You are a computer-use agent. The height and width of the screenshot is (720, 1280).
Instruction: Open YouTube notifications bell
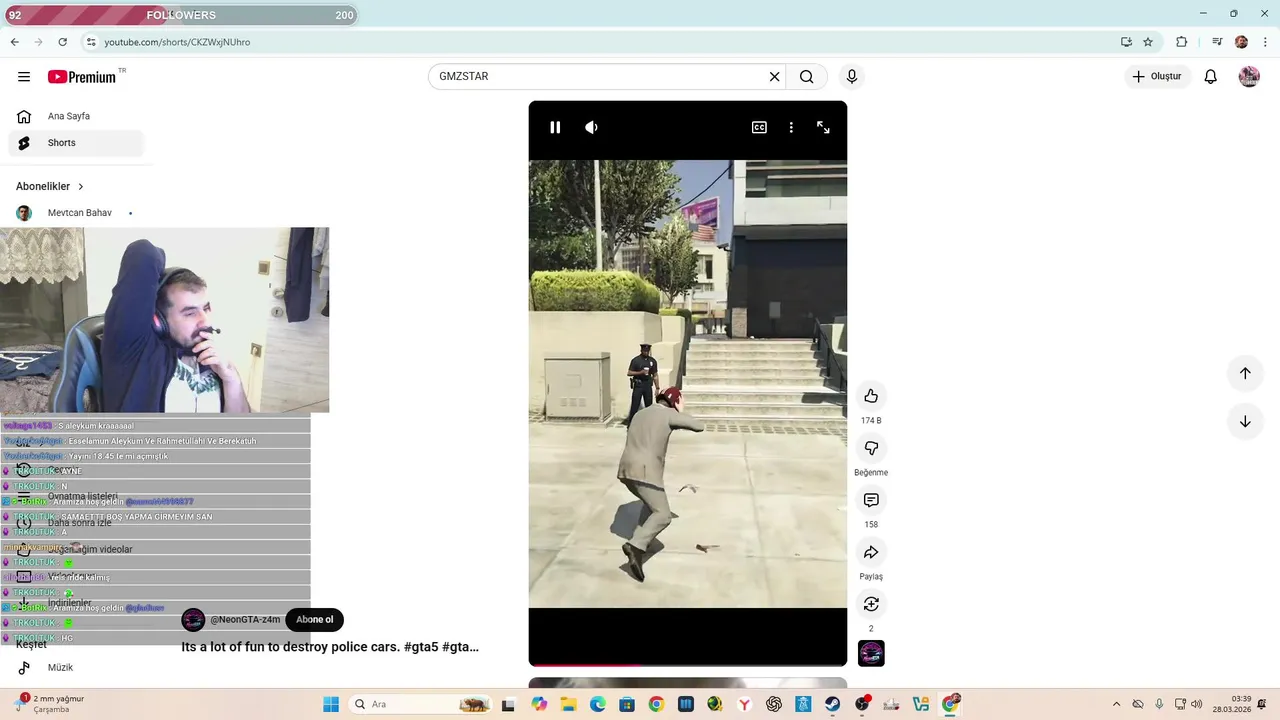pos(1210,77)
